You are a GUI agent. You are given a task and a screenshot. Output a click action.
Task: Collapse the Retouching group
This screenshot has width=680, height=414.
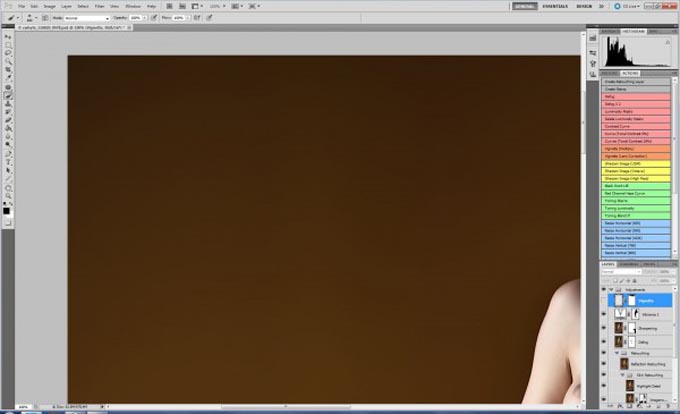click(617, 353)
